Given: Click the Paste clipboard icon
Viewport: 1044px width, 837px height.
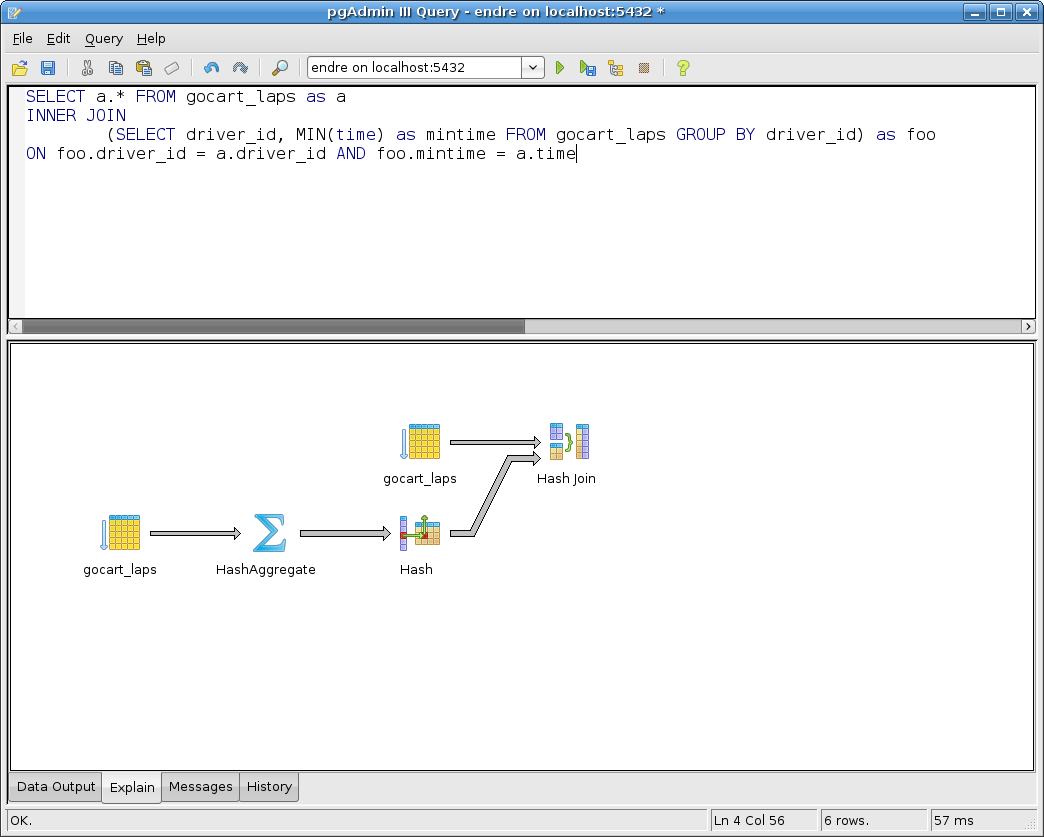Looking at the screenshot, I should (x=143, y=68).
